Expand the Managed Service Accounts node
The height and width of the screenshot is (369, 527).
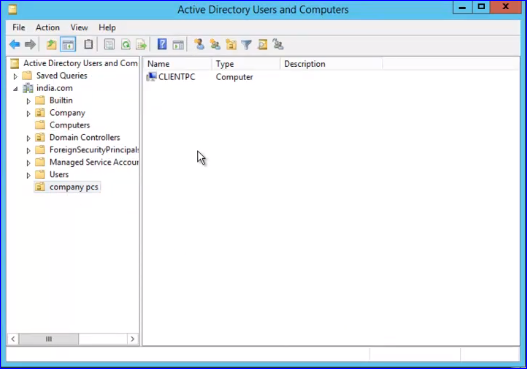(28, 163)
